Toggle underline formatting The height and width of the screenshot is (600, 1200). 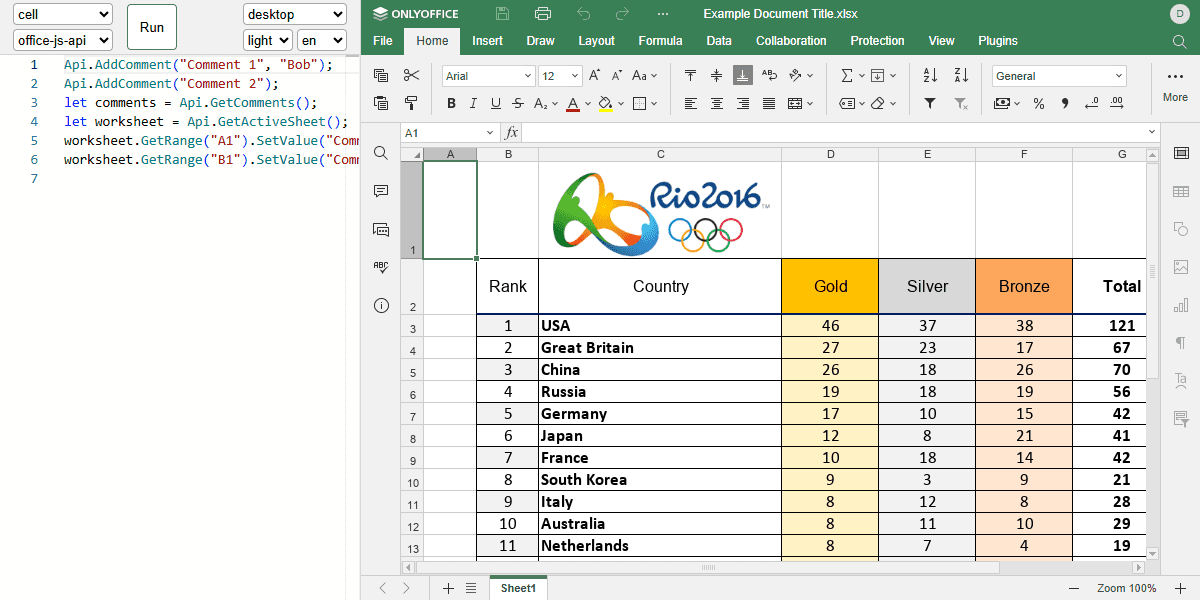click(495, 103)
